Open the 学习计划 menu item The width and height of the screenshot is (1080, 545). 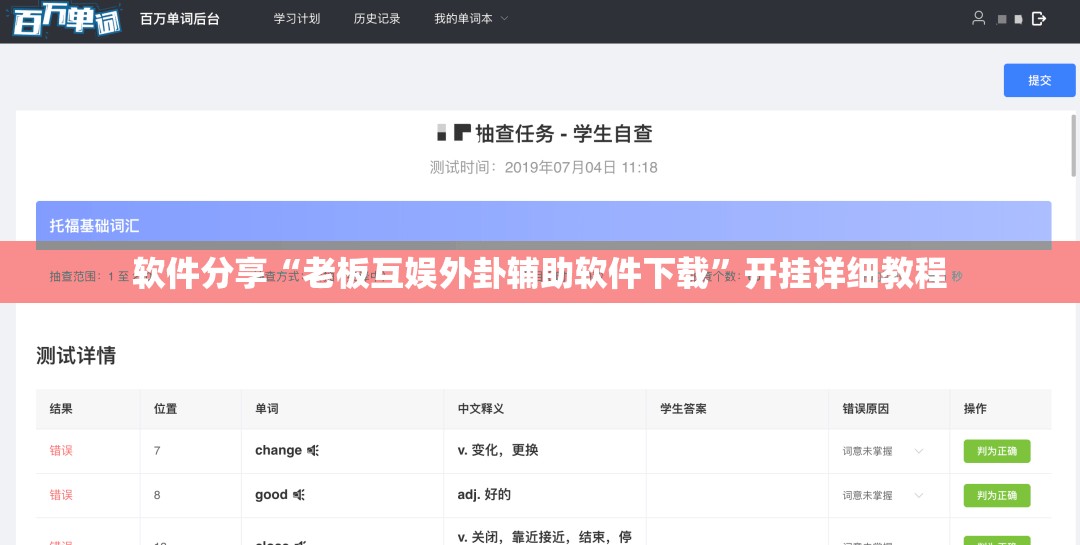tap(297, 19)
